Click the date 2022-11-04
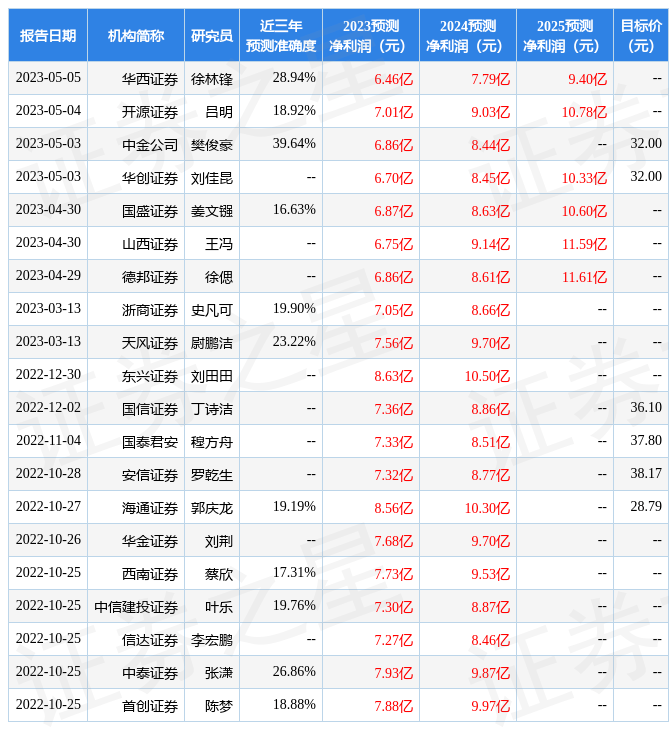The width and height of the screenshot is (669, 730). tap(48, 440)
